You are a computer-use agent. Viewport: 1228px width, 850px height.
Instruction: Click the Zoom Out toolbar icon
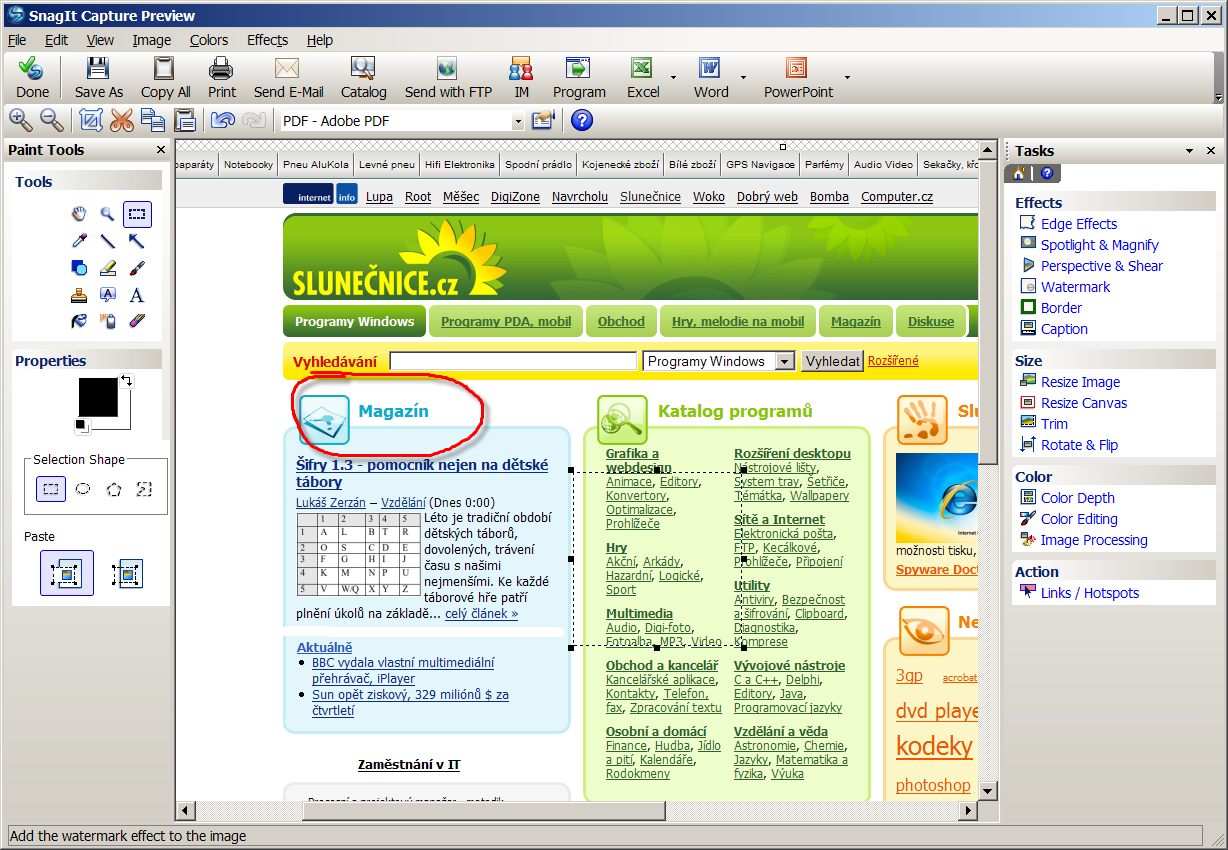pos(51,120)
